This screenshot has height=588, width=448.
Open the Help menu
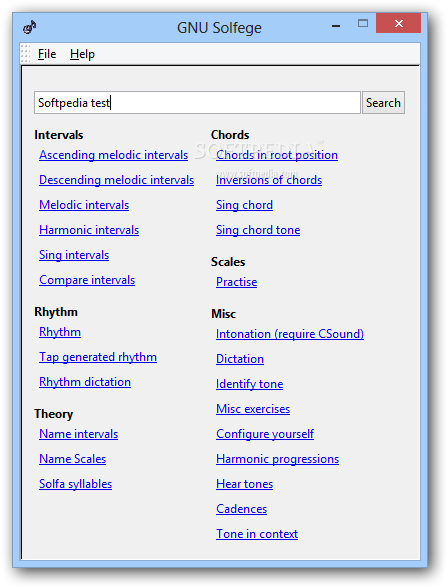82,54
